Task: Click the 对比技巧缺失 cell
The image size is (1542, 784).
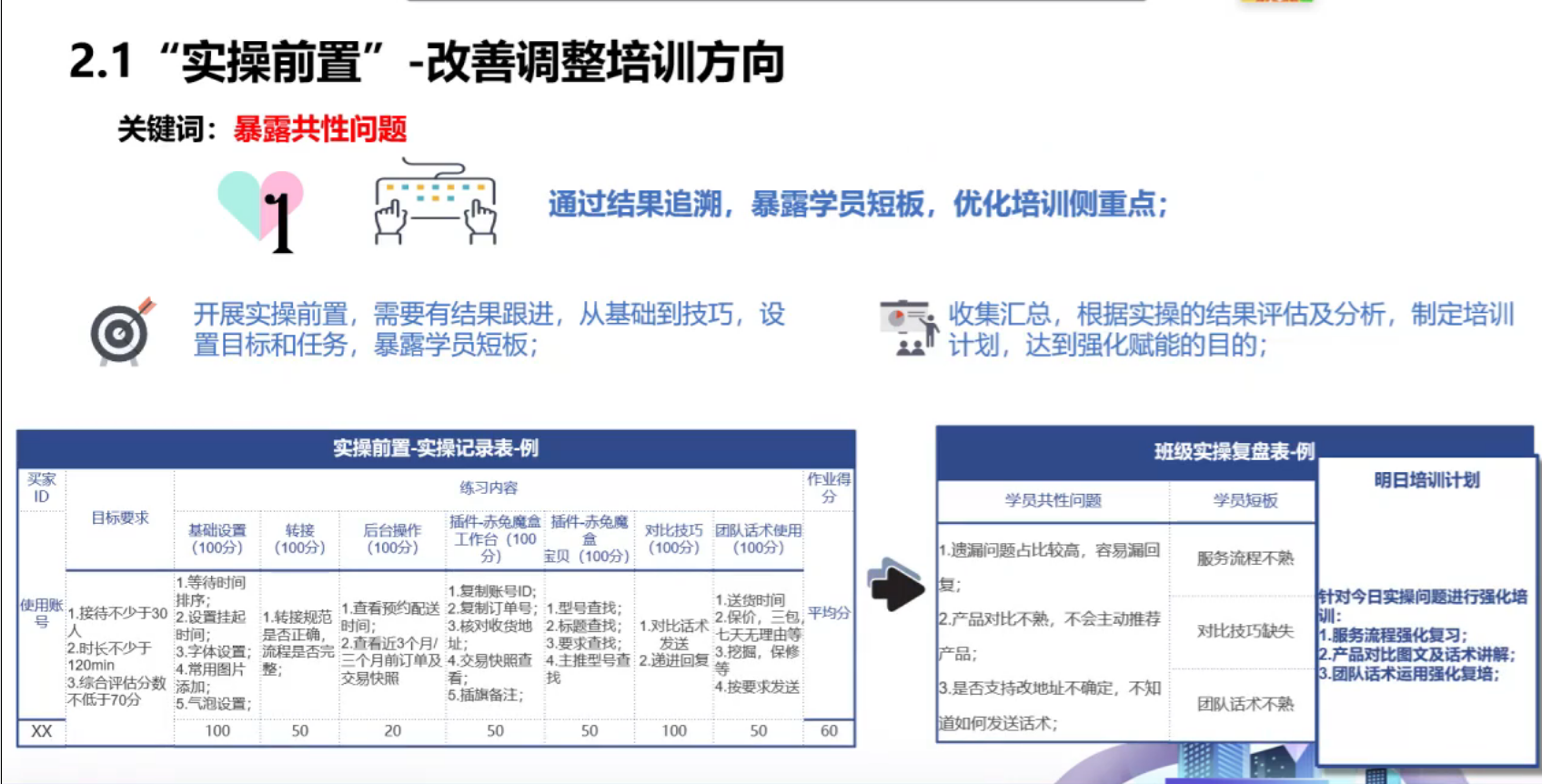Action: [1245, 631]
